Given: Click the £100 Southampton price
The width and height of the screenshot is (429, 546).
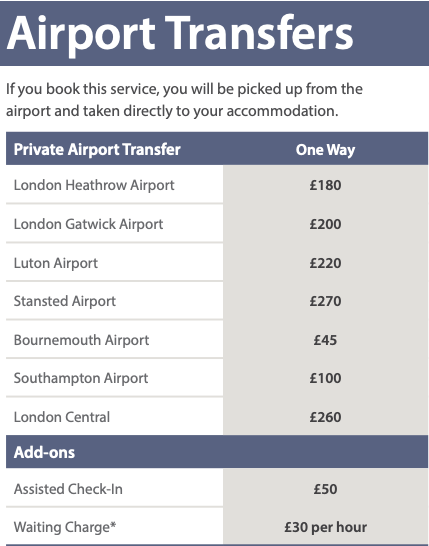Looking at the screenshot, I should [x=325, y=378].
